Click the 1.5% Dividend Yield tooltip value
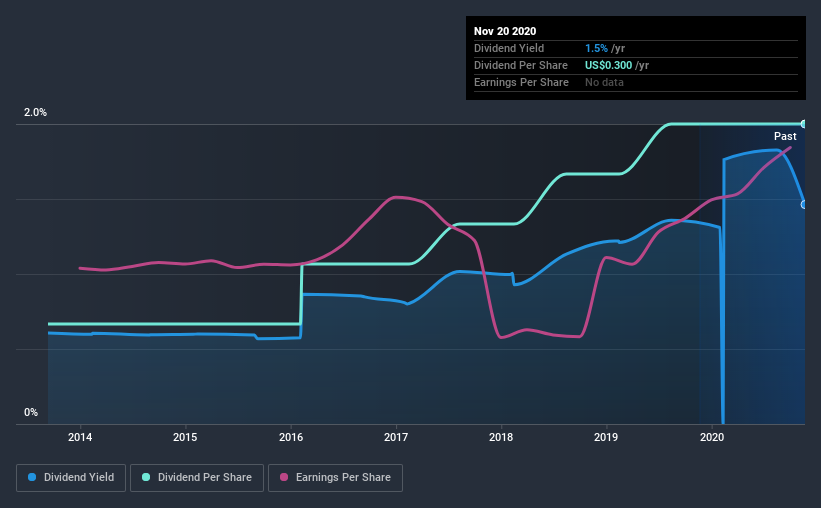This screenshot has width=821, height=508. click(596, 49)
